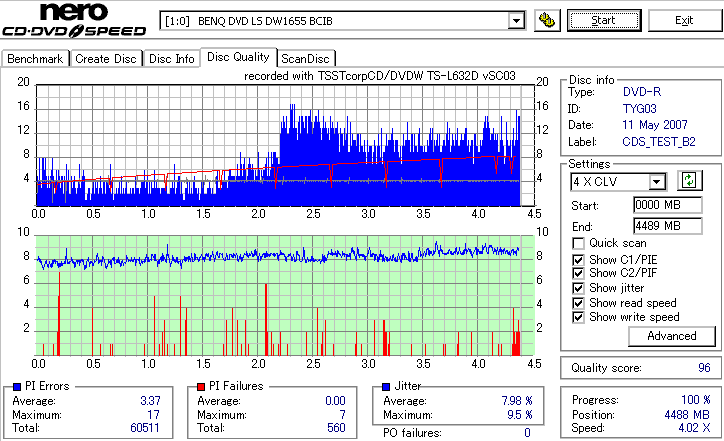This screenshot has height=441, width=724.
Task: Click the PI Failures total 560
Action: click(x=336, y=428)
